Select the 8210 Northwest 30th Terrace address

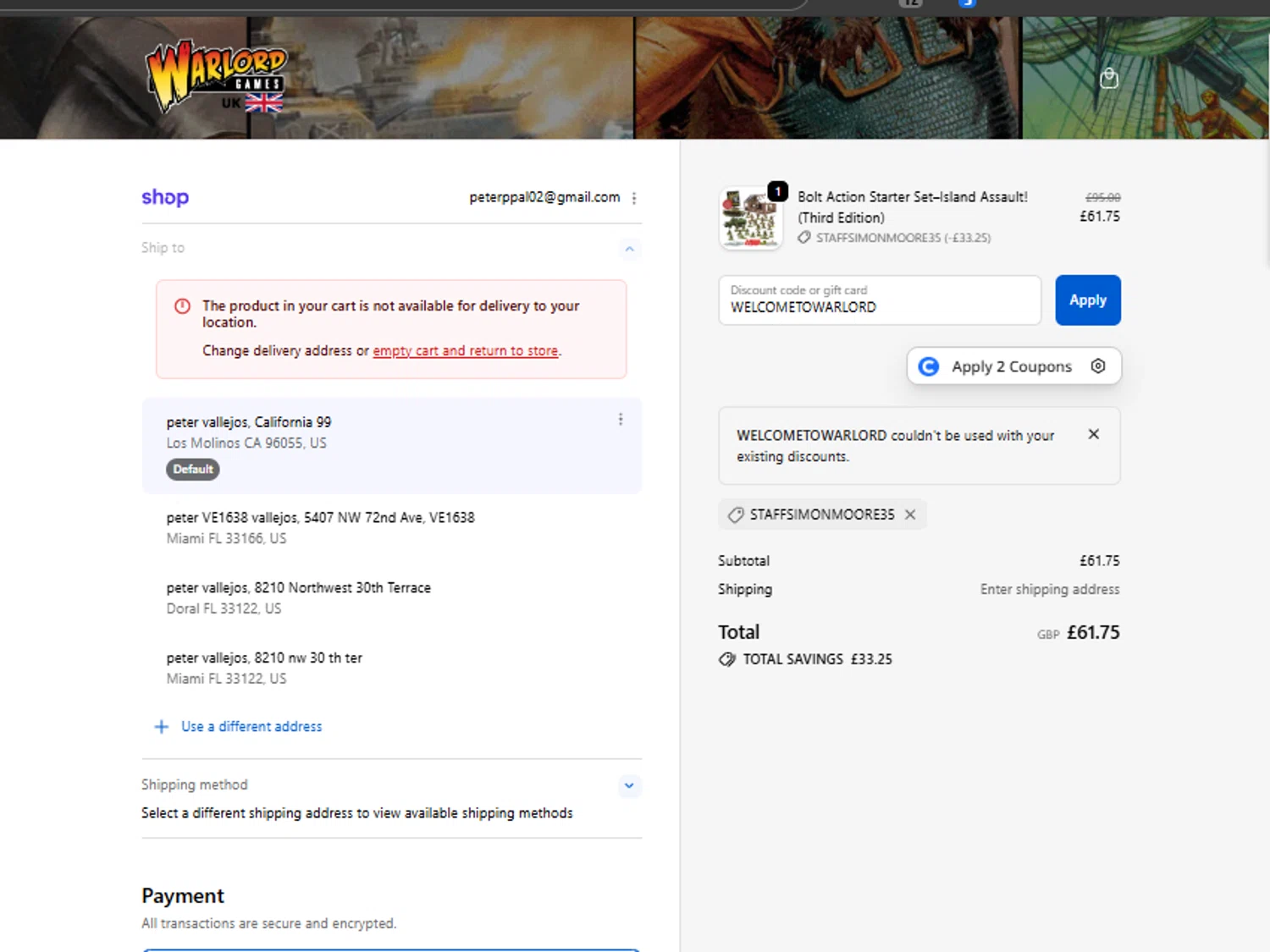pyautogui.click(x=392, y=597)
